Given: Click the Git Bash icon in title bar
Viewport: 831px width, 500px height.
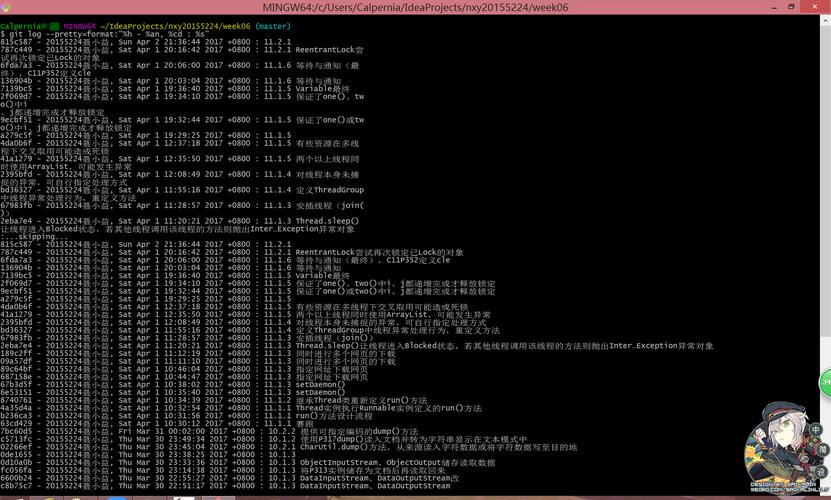Looking at the screenshot, I should (x=8, y=6).
